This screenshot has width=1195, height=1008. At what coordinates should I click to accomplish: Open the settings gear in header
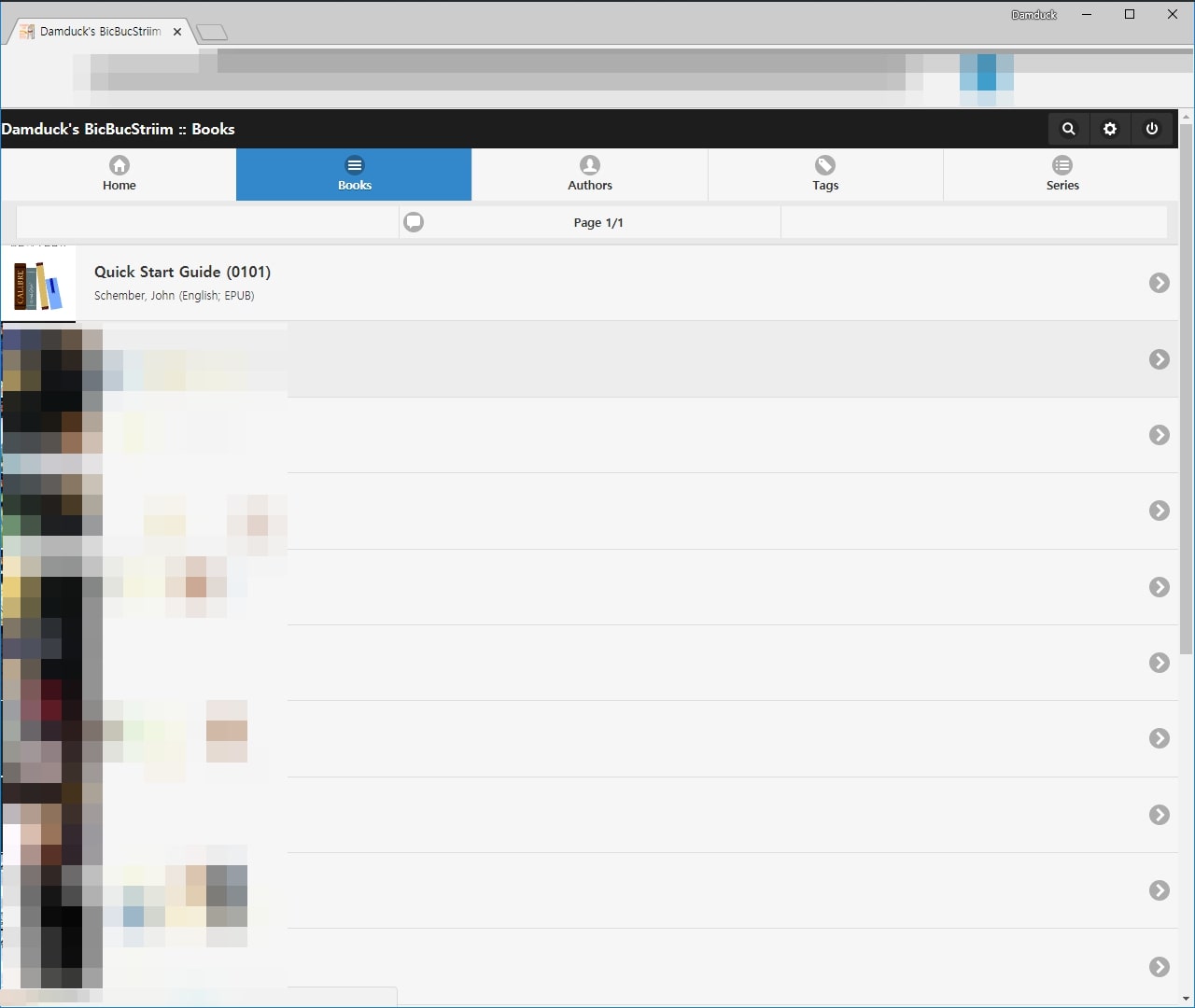tap(1110, 129)
